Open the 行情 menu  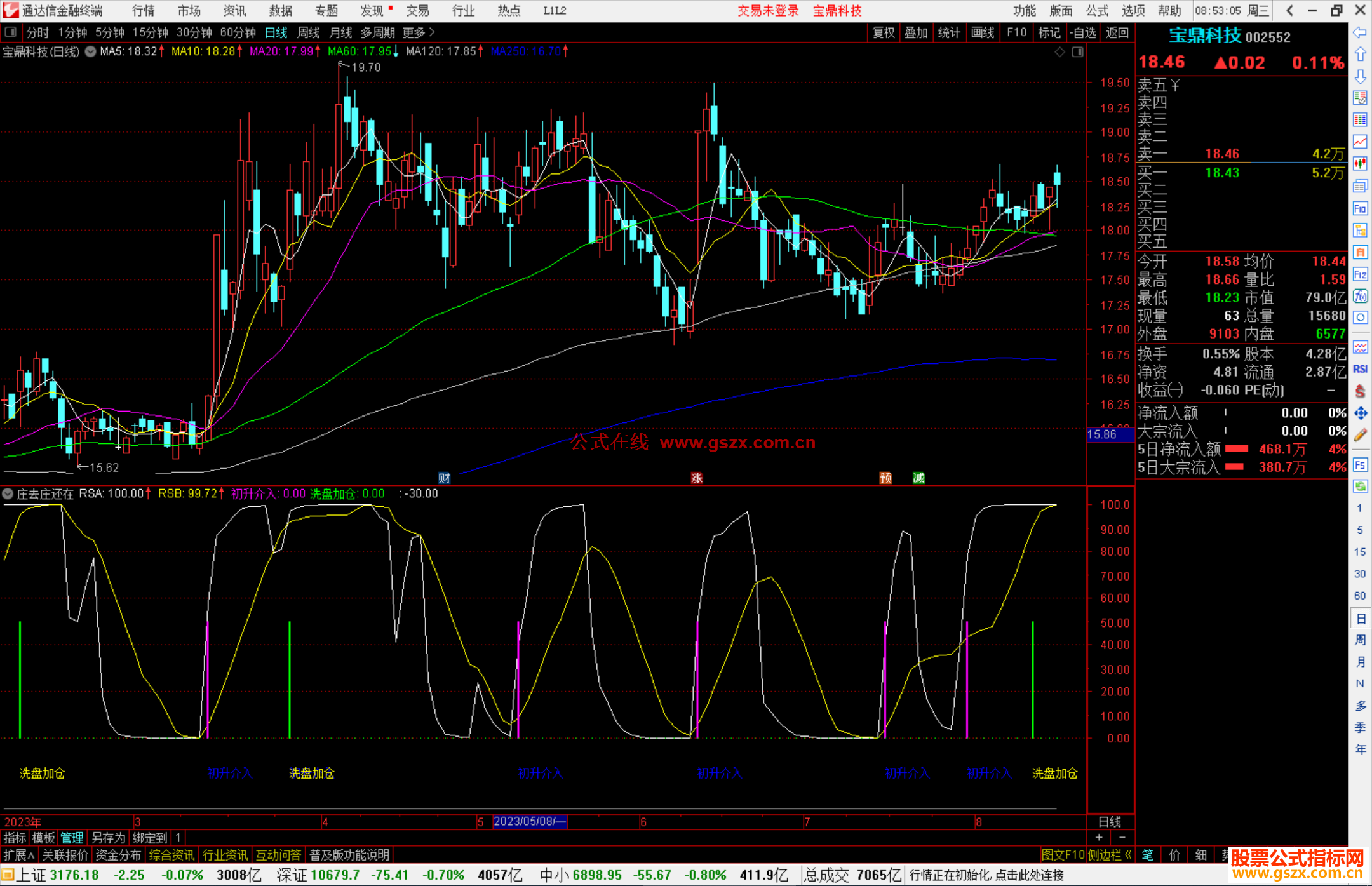(x=144, y=10)
